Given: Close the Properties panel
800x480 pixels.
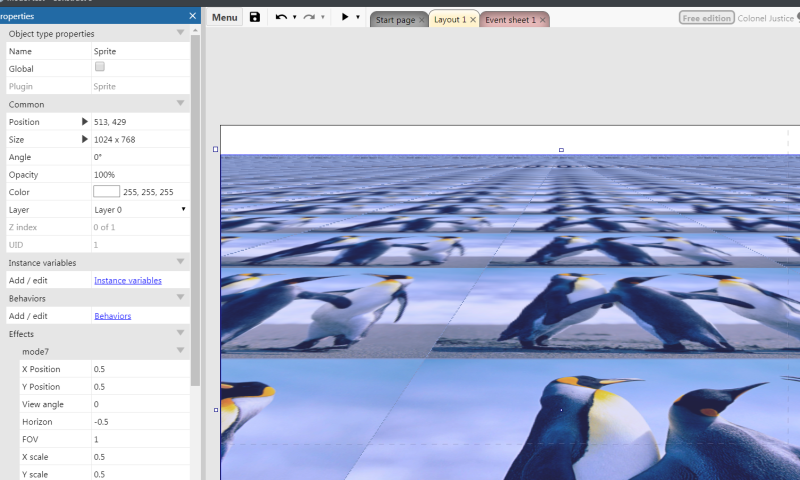Looking at the screenshot, I should (192, 16).
